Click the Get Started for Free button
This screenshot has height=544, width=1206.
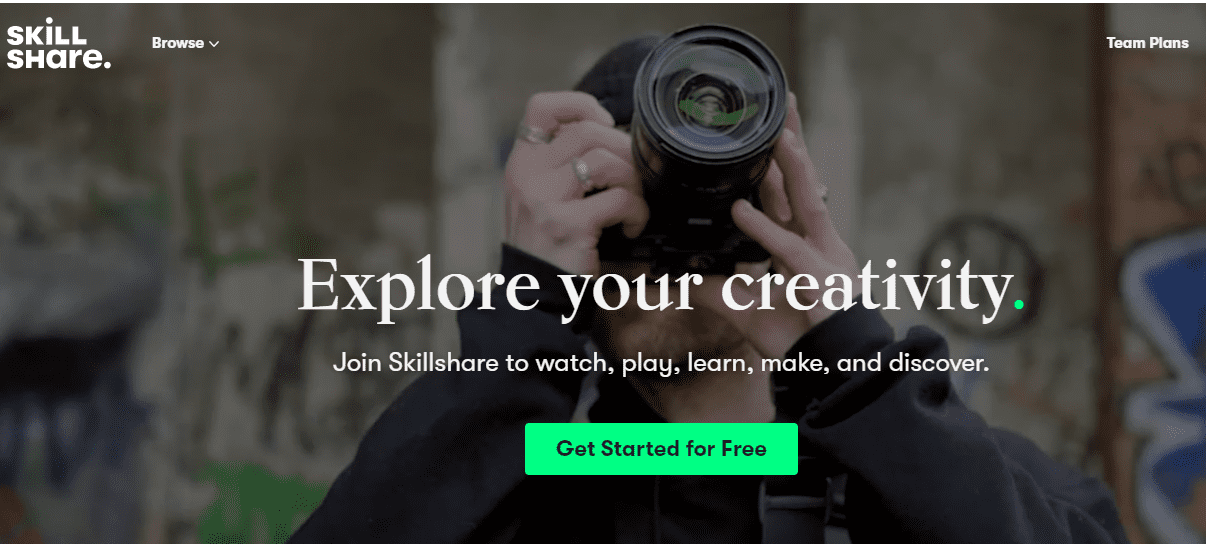661,449
